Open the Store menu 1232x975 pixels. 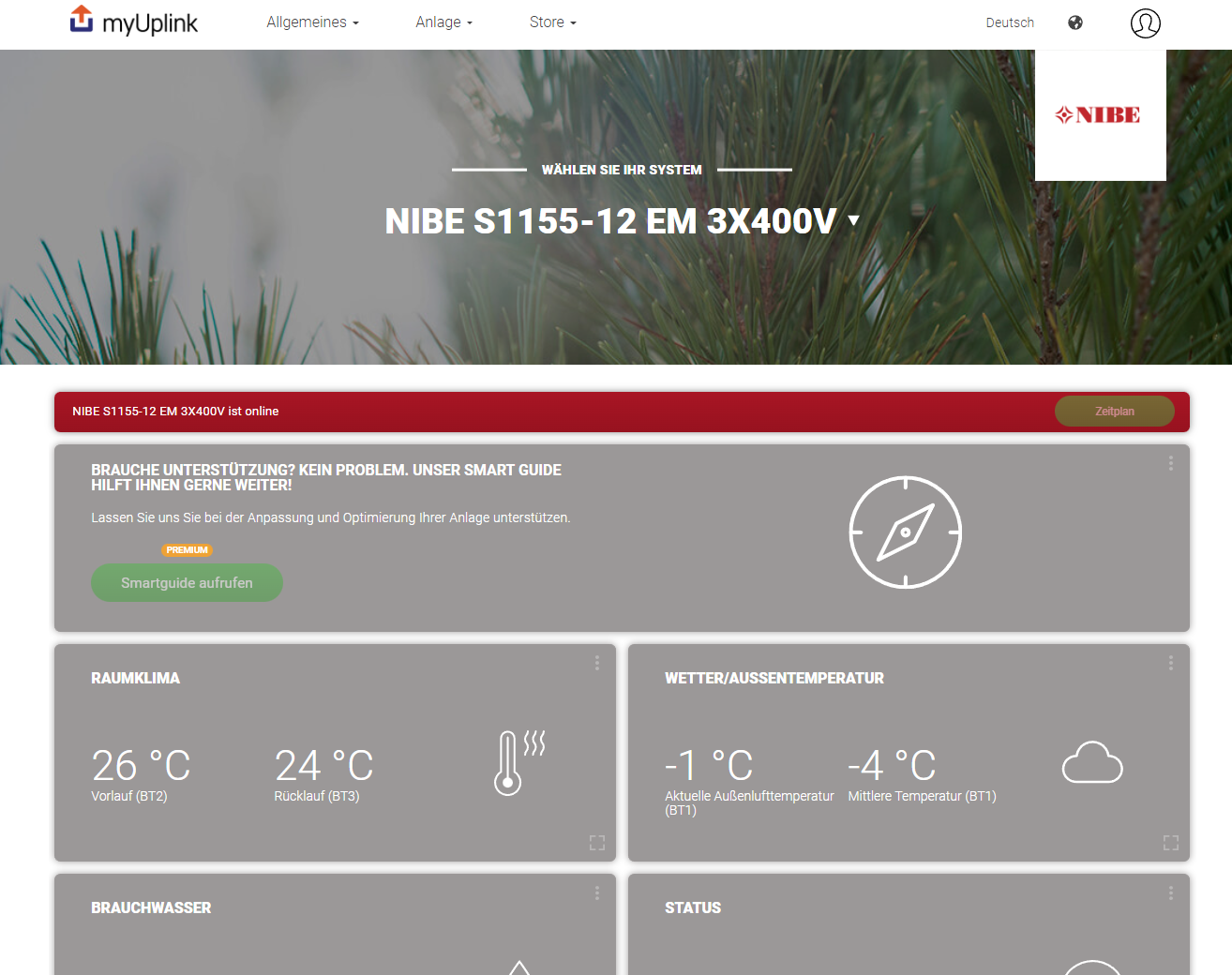[552, 22]
